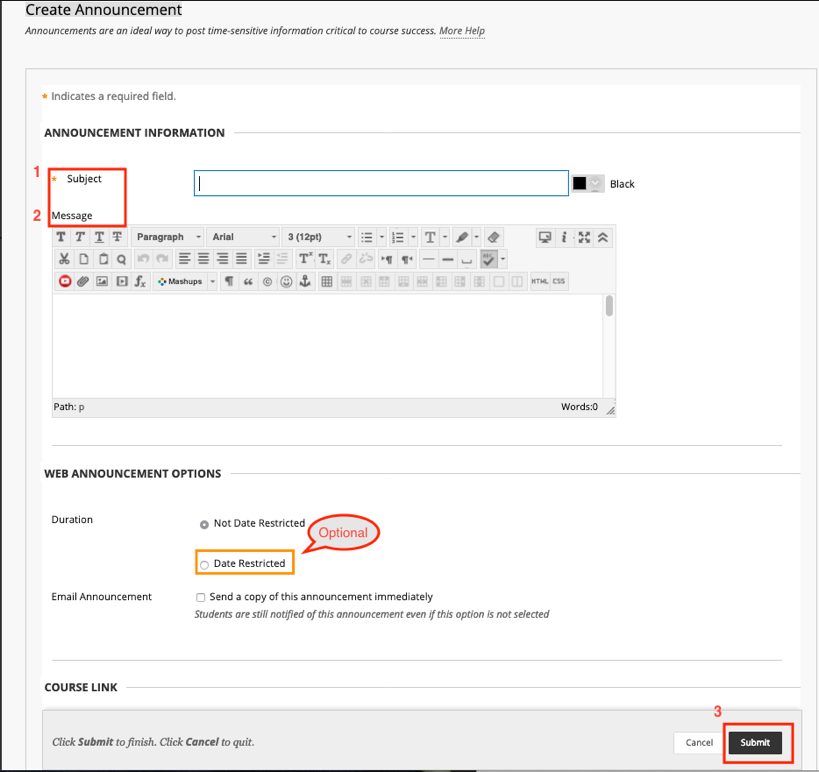819x772 pixels.
Task: Select the Date Restricted radio button
Action: point(205,564)
